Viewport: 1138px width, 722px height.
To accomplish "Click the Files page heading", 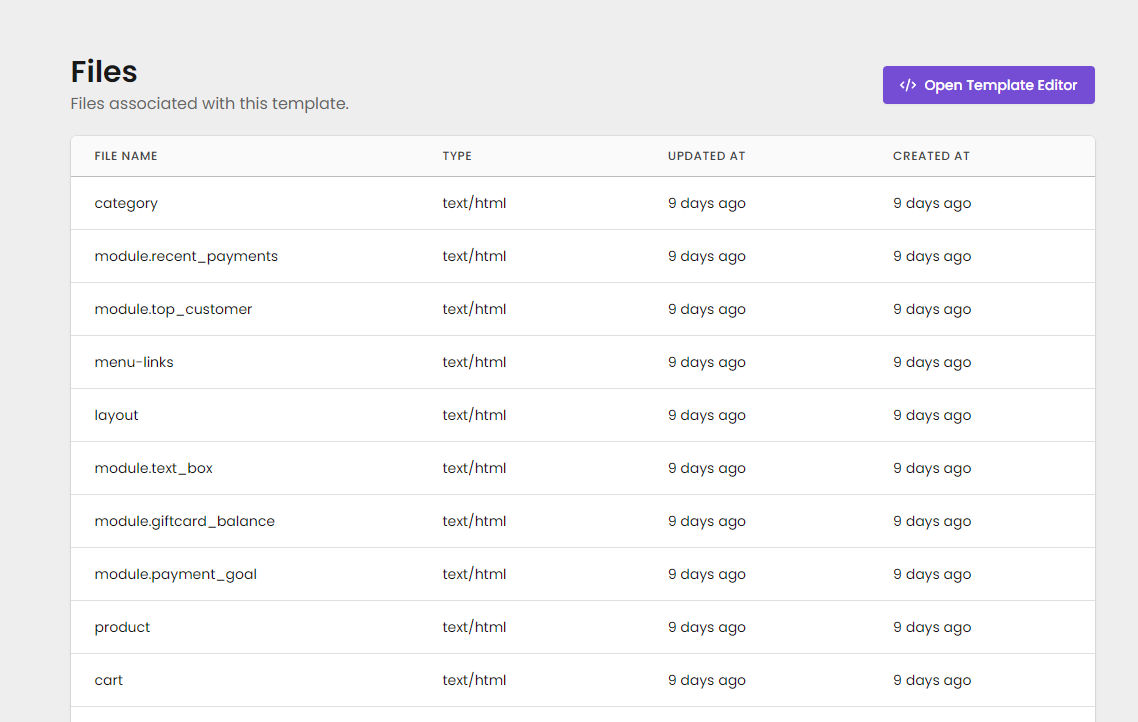I will coord(104,72).
